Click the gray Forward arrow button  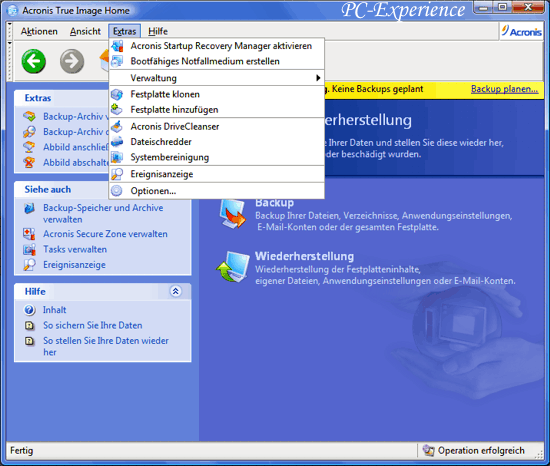point(72,61)
